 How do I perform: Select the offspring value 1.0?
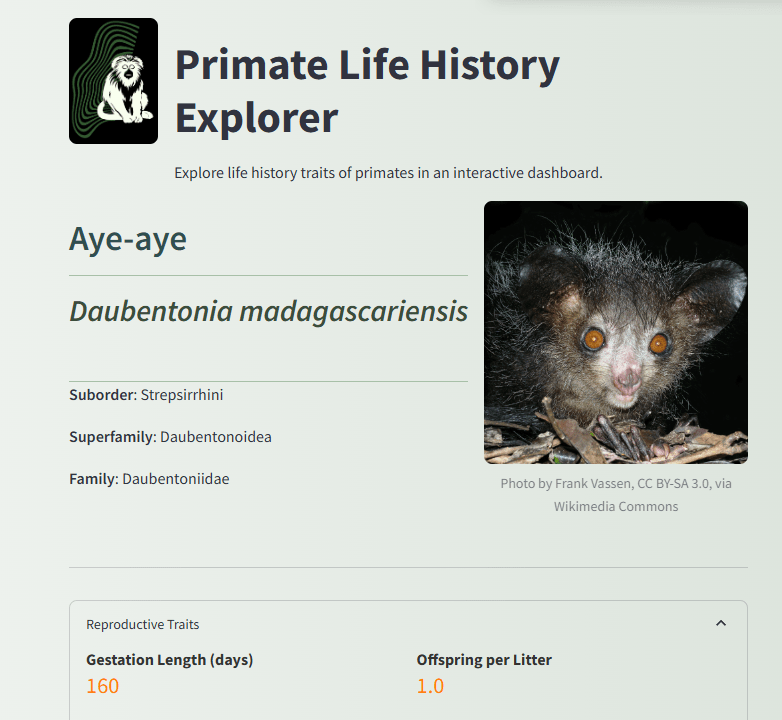point(430,686)
